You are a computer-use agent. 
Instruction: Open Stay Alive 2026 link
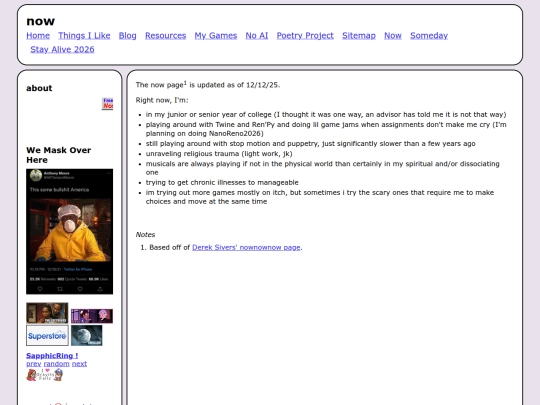pos(62,49)
